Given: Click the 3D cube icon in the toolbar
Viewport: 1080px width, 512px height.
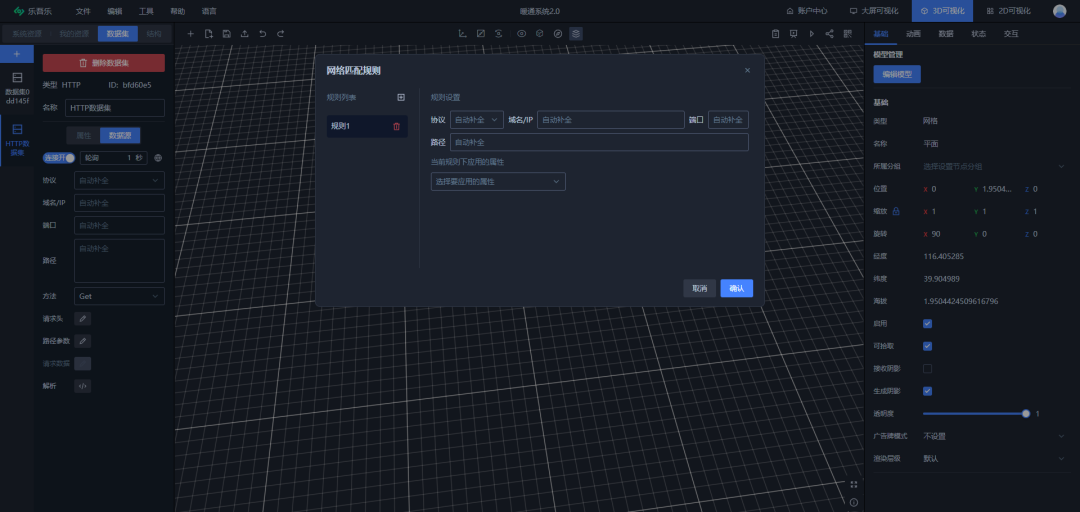Looking at the screenshot, I should (x=539, y=34).
